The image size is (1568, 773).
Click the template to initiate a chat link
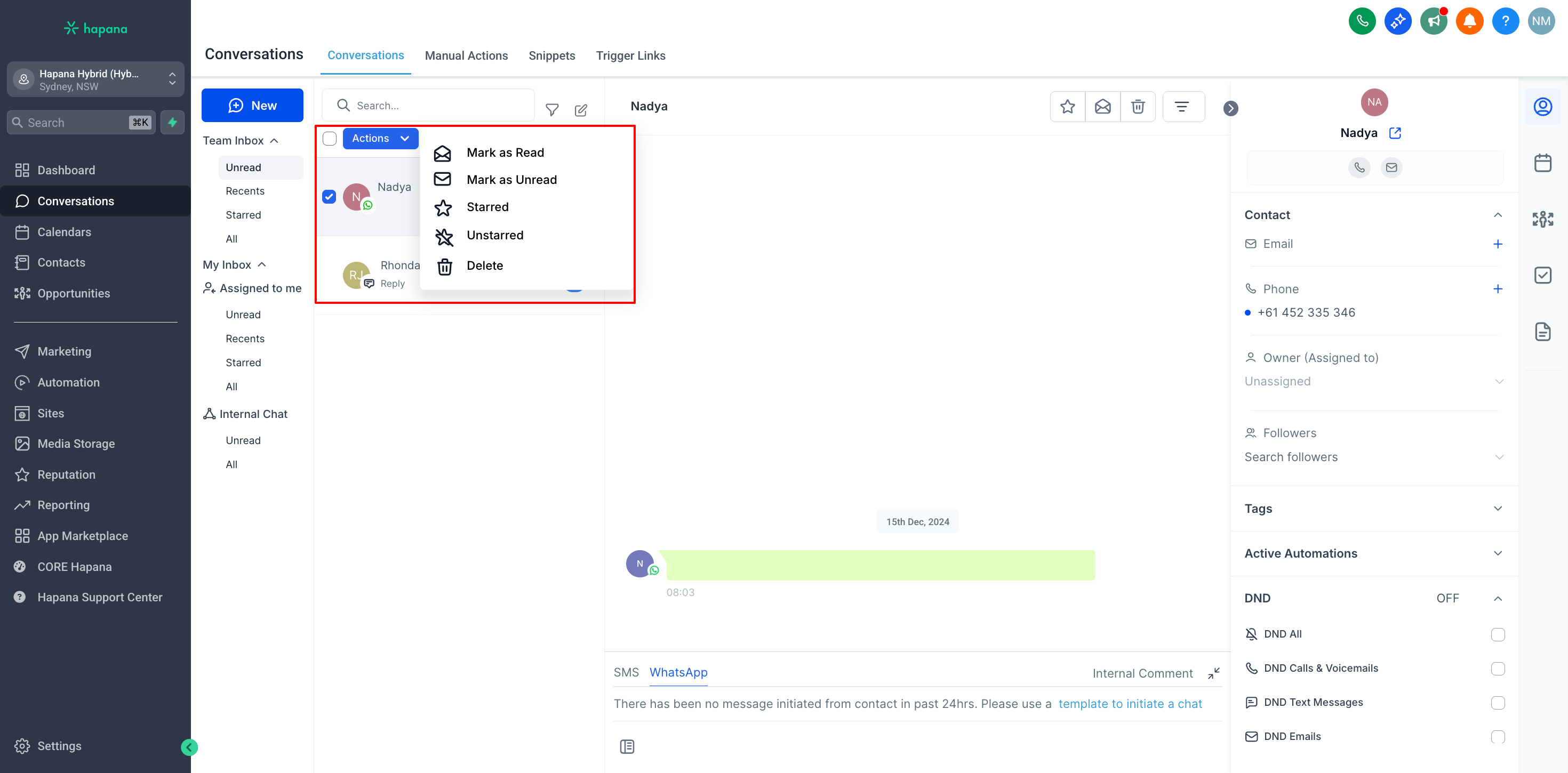(x=1130, y=704)
